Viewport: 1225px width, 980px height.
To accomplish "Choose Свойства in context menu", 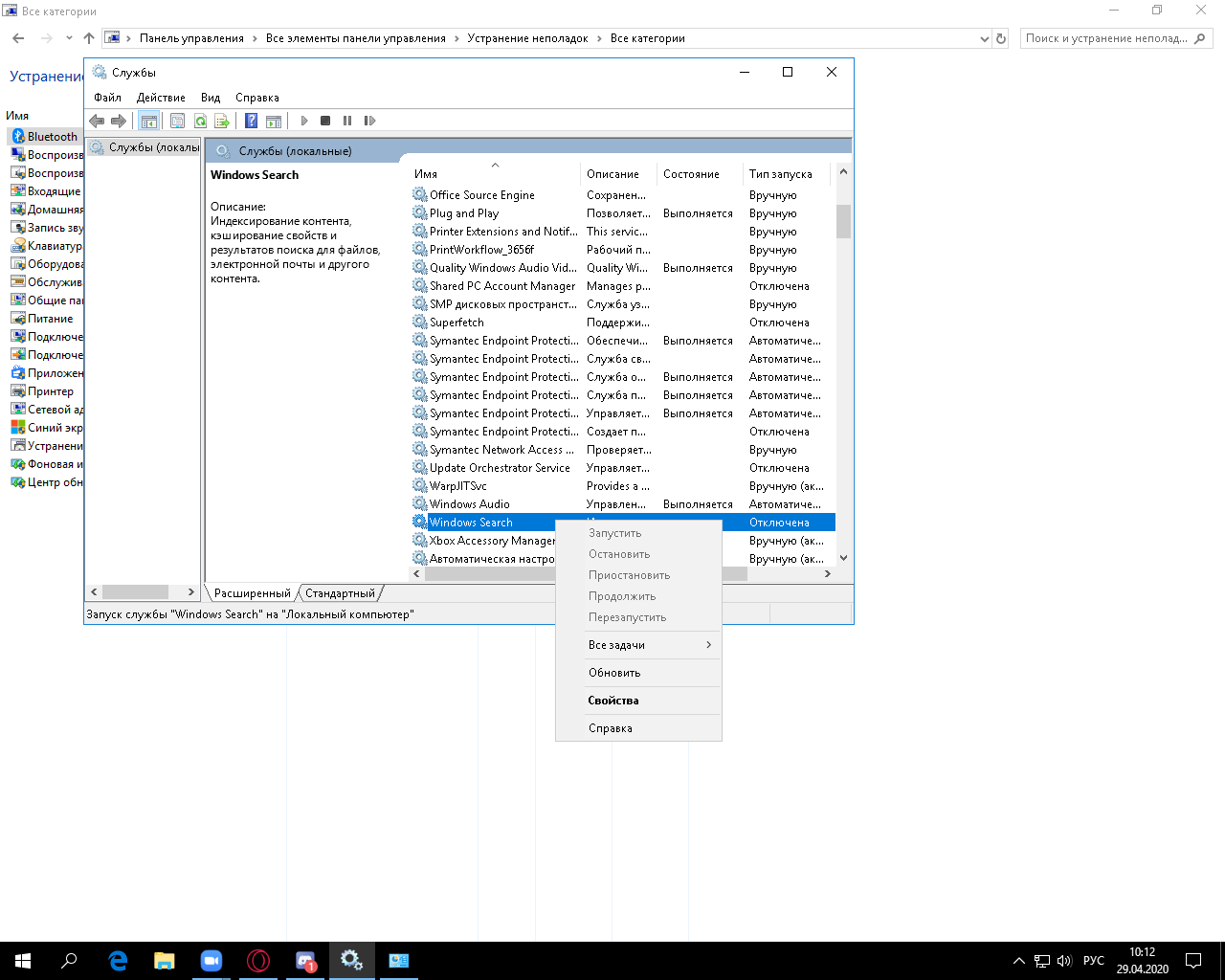I will (638, 701).
